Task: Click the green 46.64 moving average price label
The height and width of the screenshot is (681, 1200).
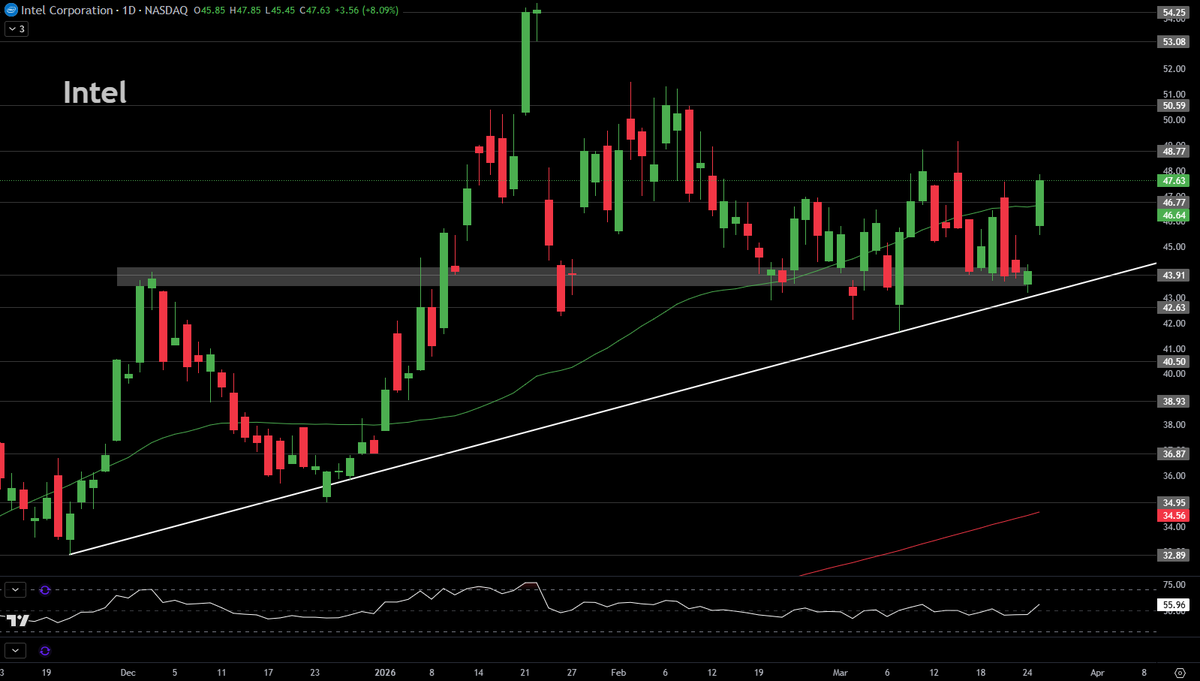Action: [x=1173, y=215]
